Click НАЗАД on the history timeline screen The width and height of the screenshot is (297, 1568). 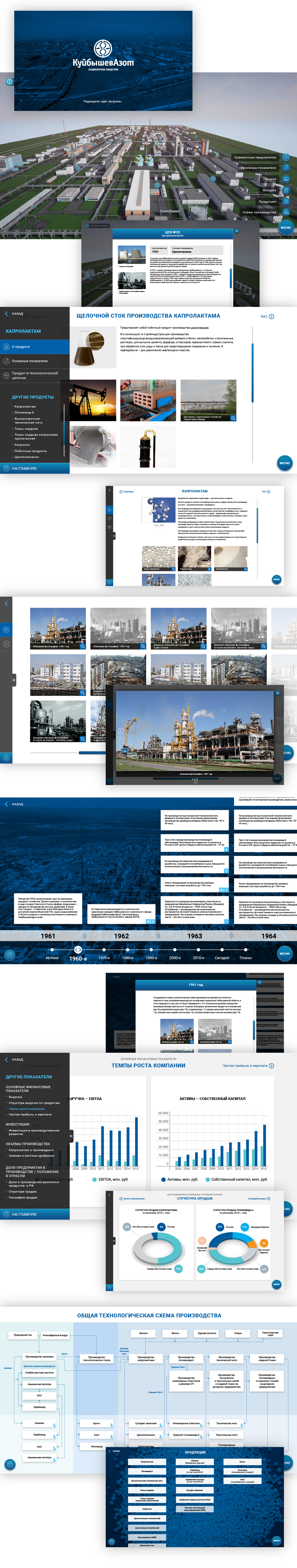[x=15, y=804]
